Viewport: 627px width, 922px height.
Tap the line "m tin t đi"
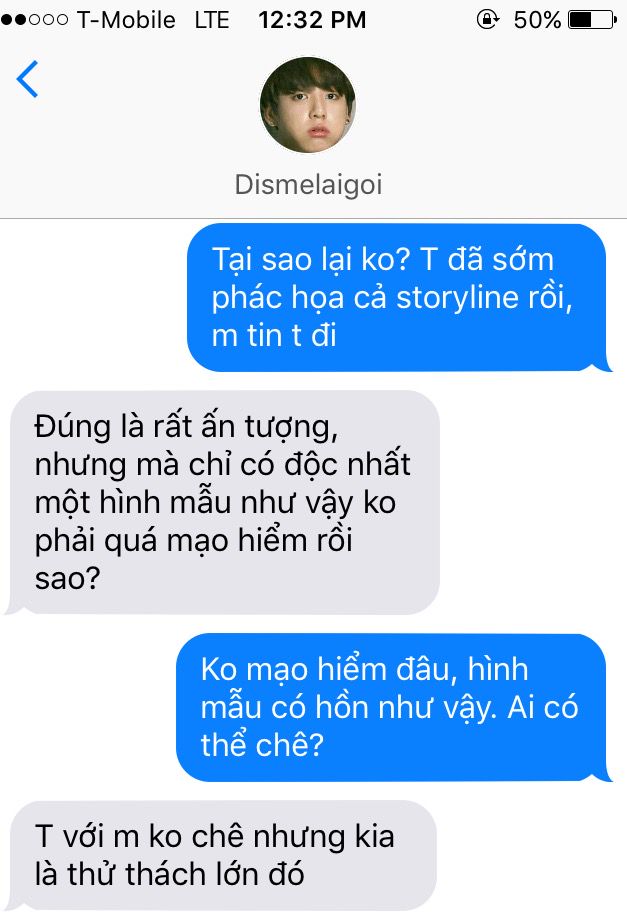274,335
